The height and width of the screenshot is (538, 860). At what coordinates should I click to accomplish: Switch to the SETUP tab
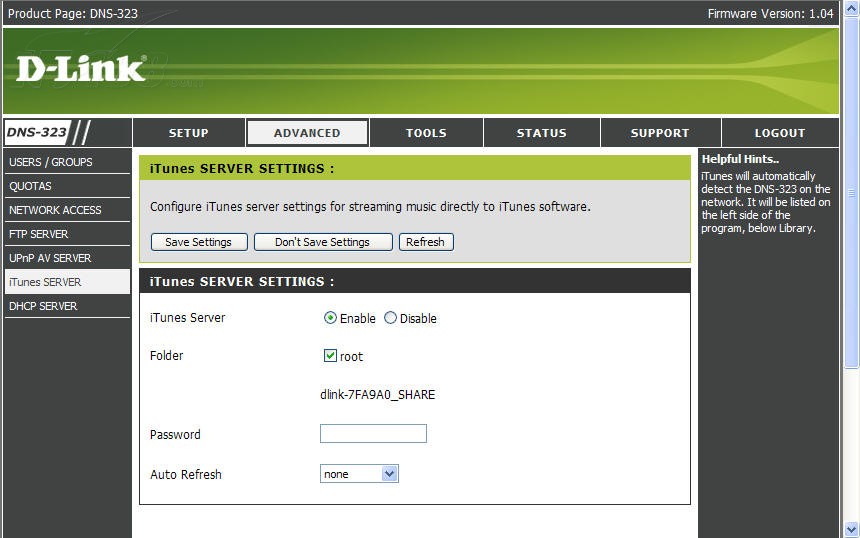pos(188,133)
